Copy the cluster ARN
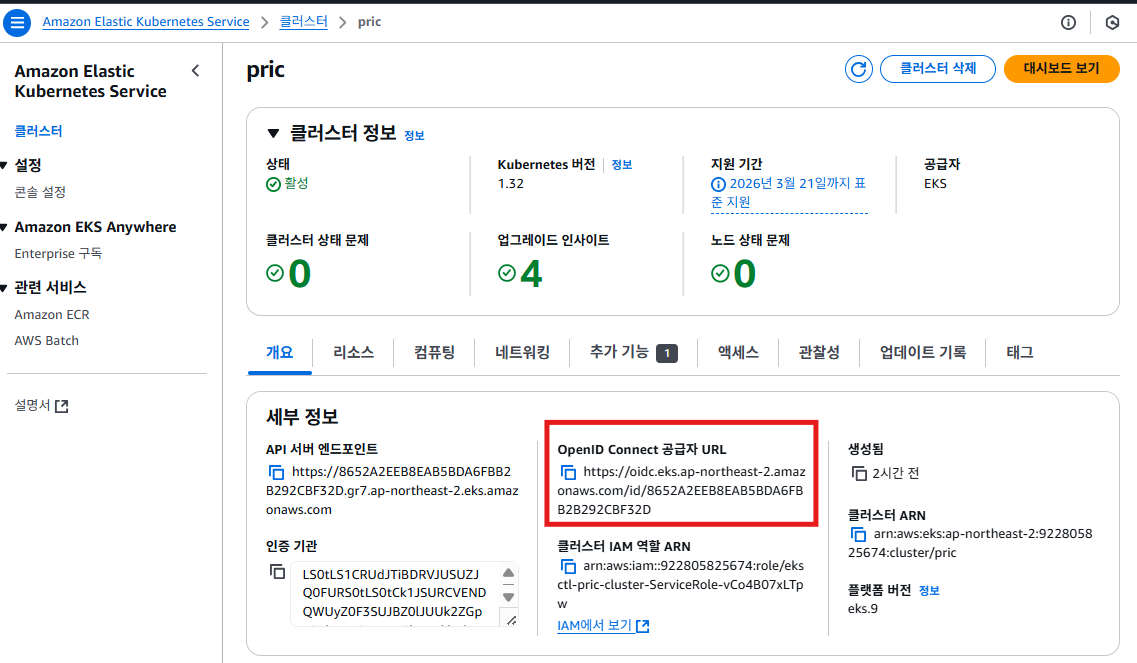The image size is (1137, 663). point(859,535)
